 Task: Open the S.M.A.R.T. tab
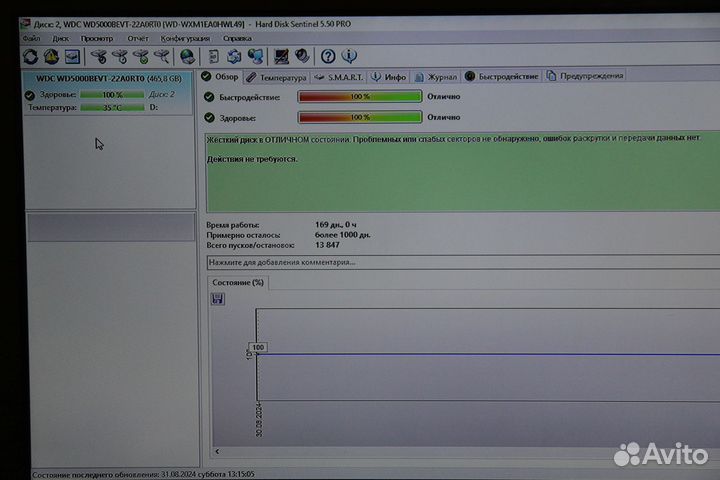[339, 77]
